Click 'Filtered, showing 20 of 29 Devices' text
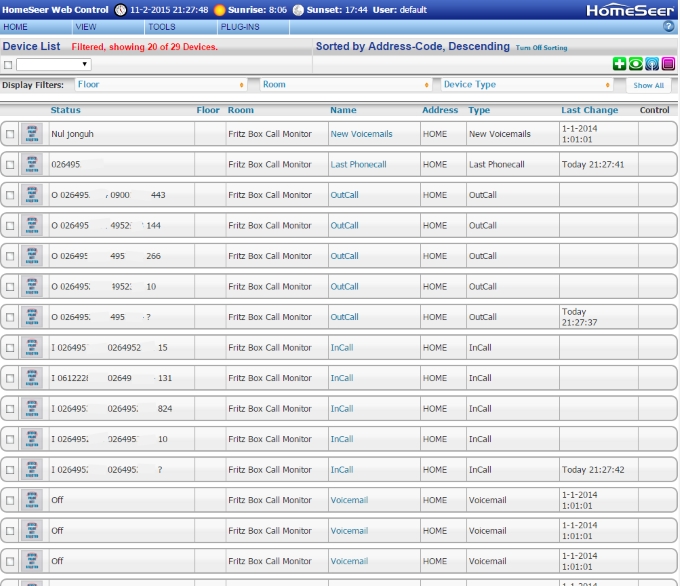This screenshot has width=680, height=586. pyautogui.click(x=144, y=47)
